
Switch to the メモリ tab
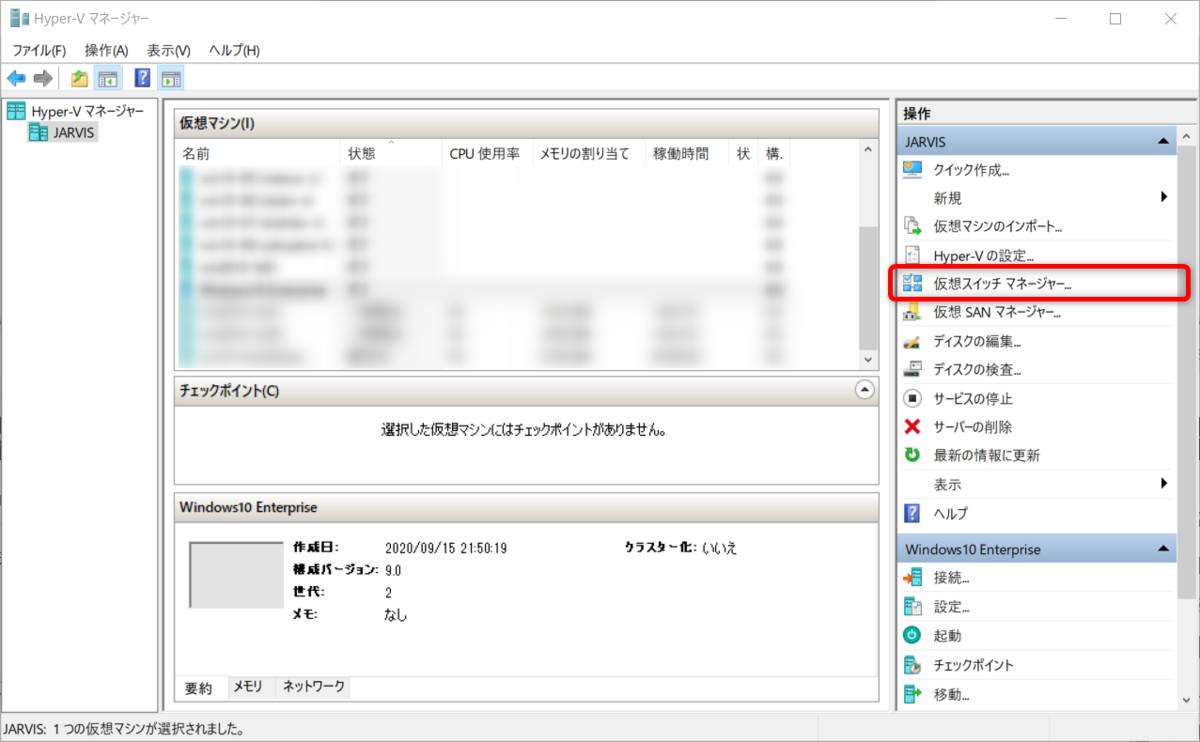[248, 686]
